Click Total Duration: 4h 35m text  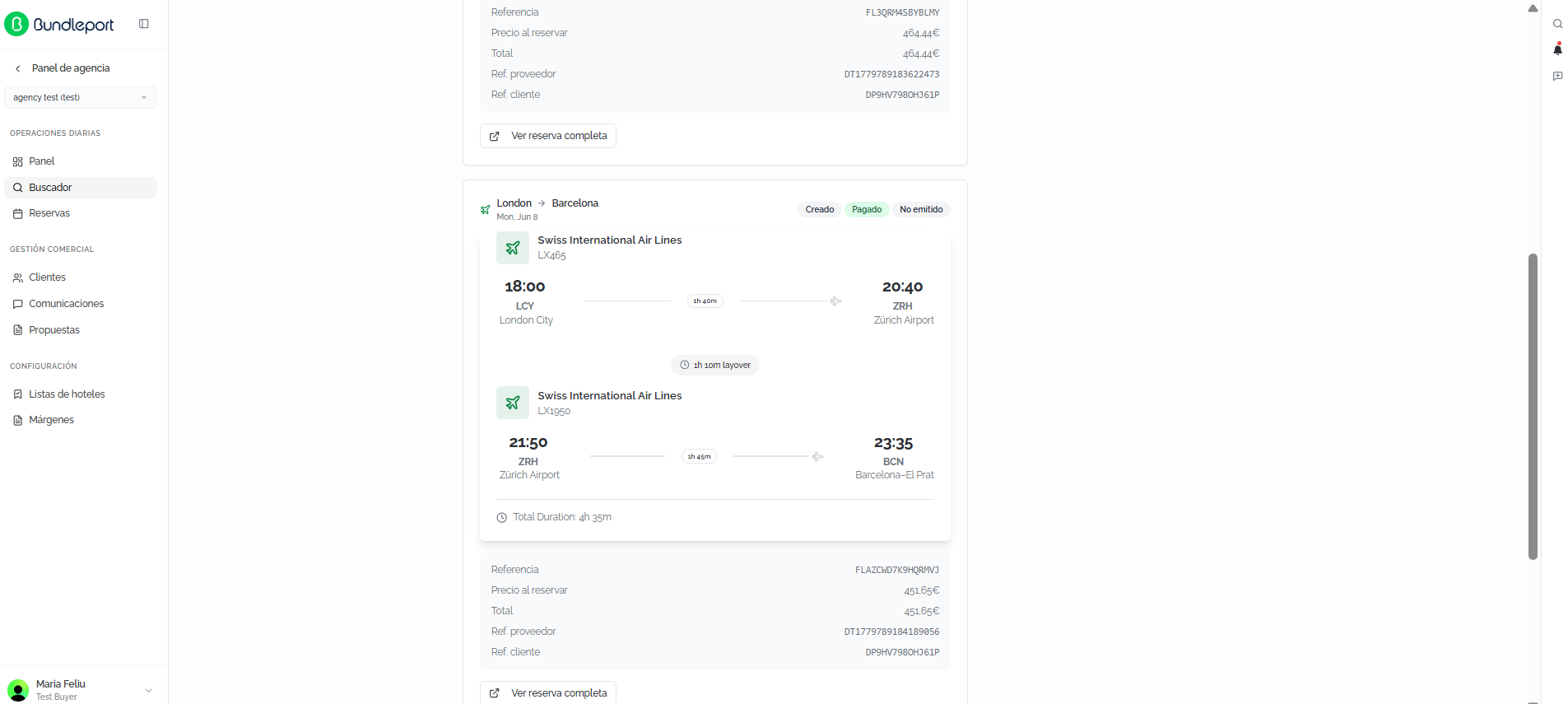(x=562, y=517)
